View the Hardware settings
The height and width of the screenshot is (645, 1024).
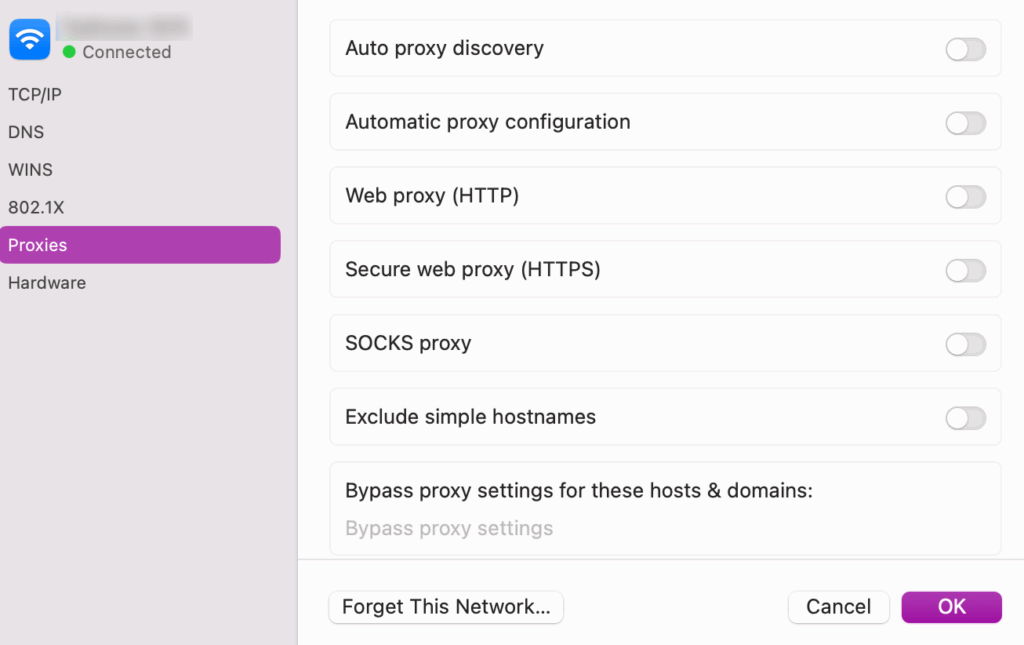(46, 282)
